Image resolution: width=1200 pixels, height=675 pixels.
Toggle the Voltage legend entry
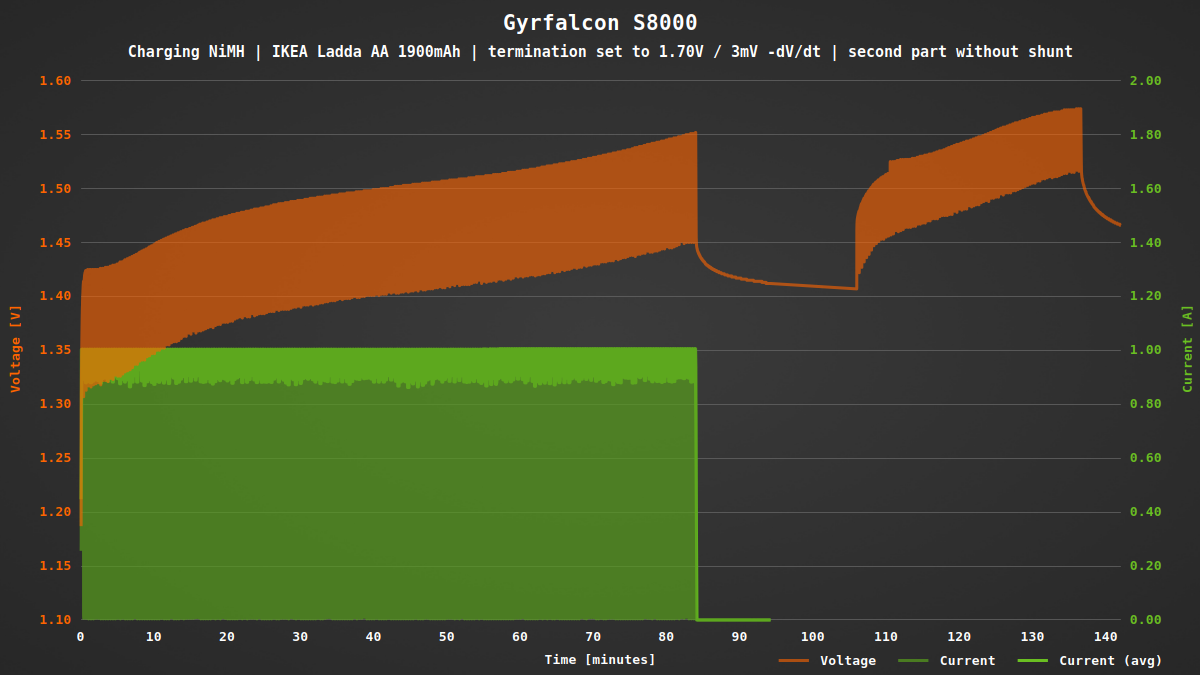tap(827, 660)
